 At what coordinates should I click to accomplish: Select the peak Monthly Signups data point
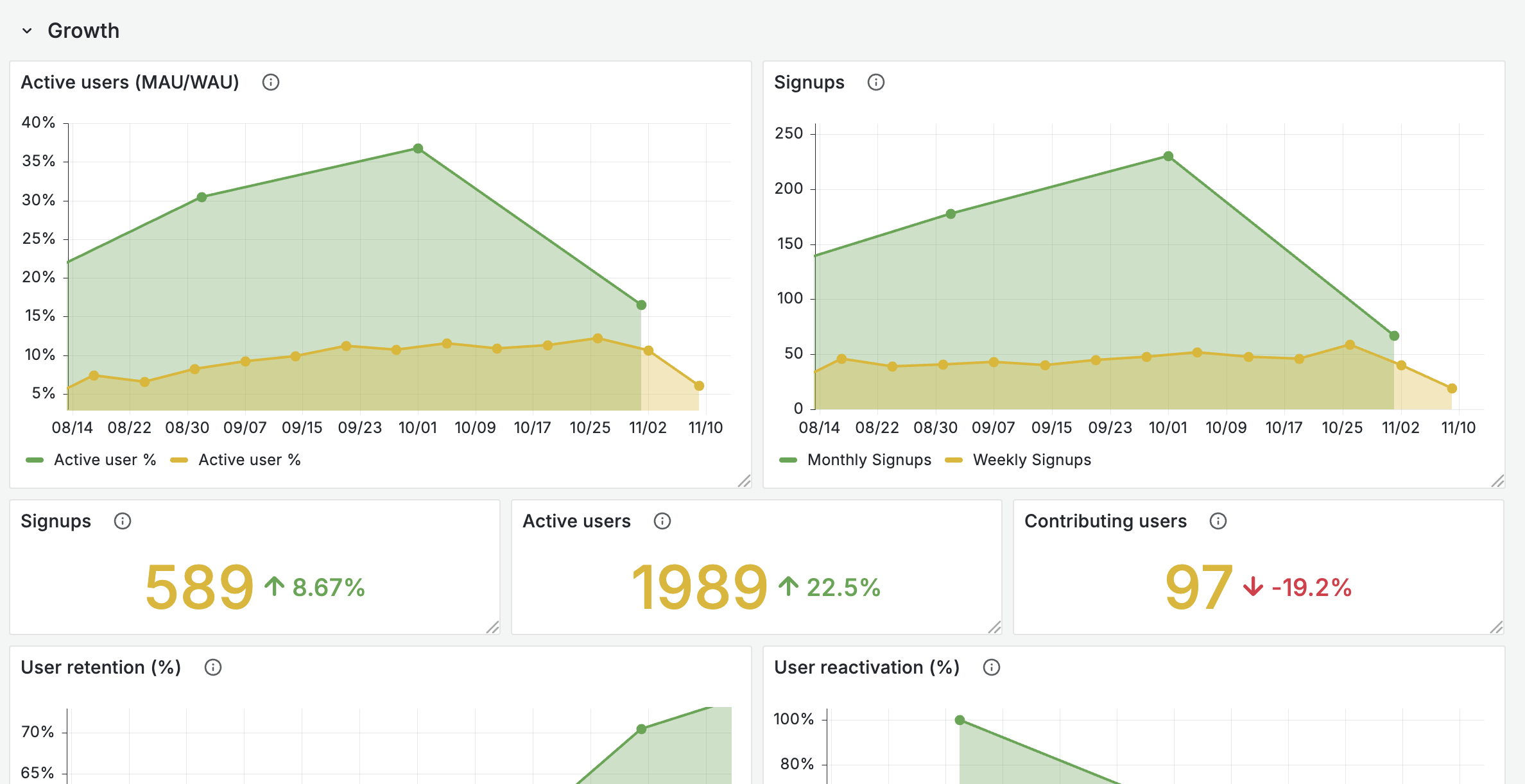tap(1168, 156)
